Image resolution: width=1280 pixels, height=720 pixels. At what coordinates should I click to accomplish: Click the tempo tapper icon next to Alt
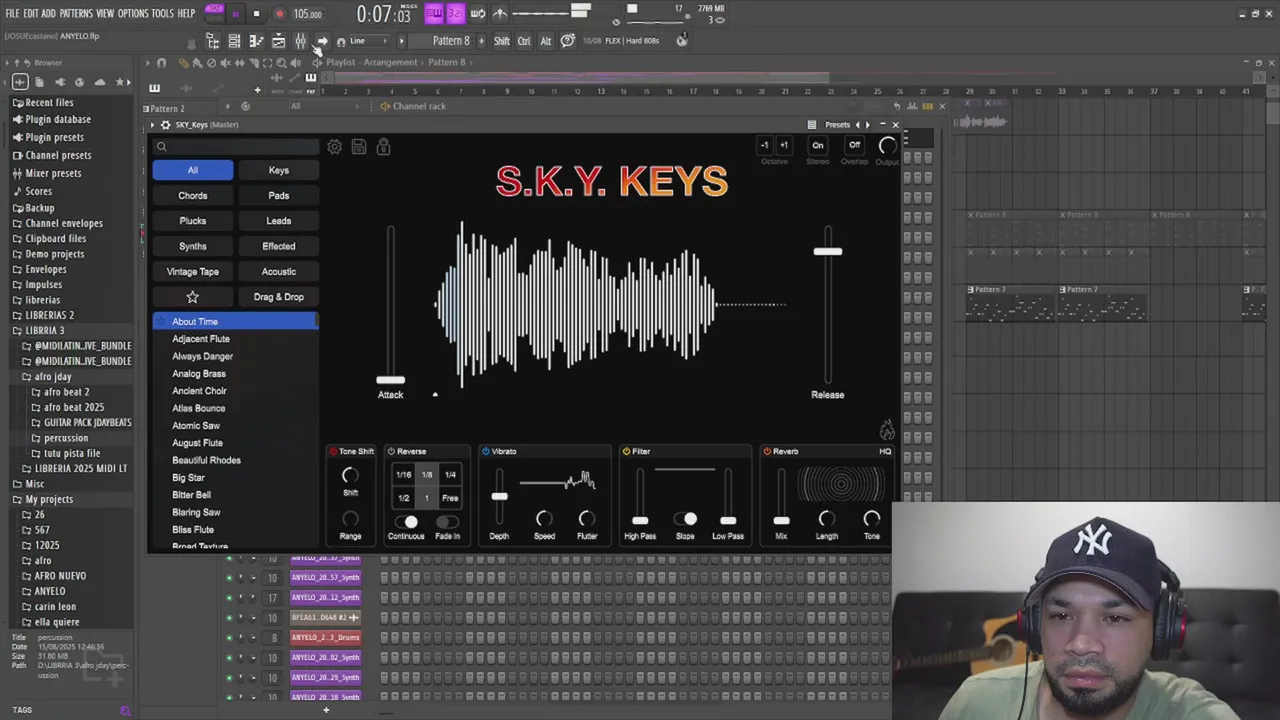[567, 41]
